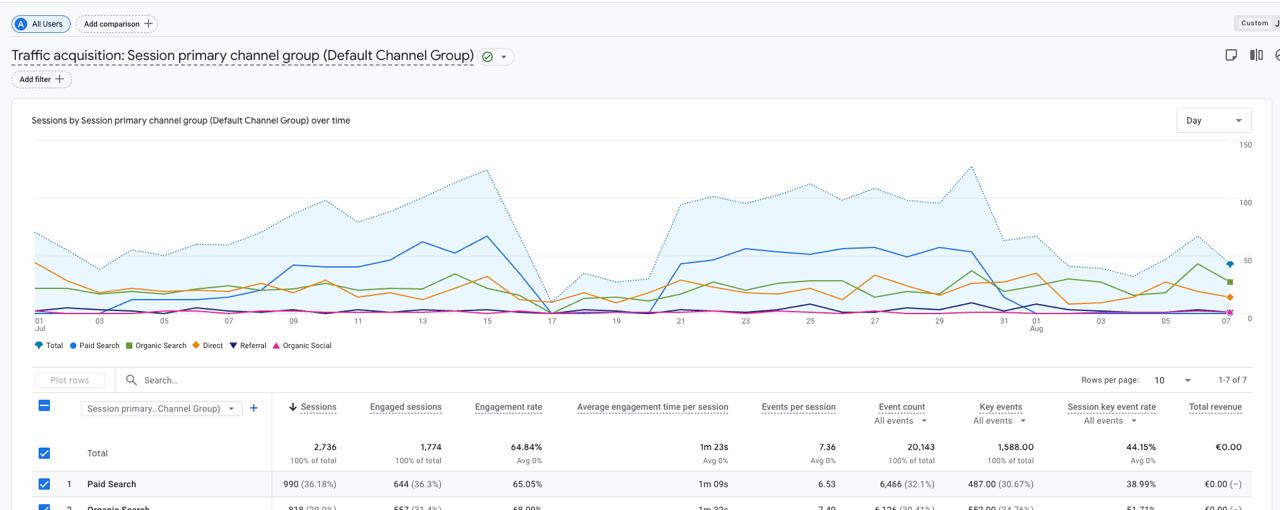
Task: Click the search magnifier icon in the table
Action: tap(131, 380)
